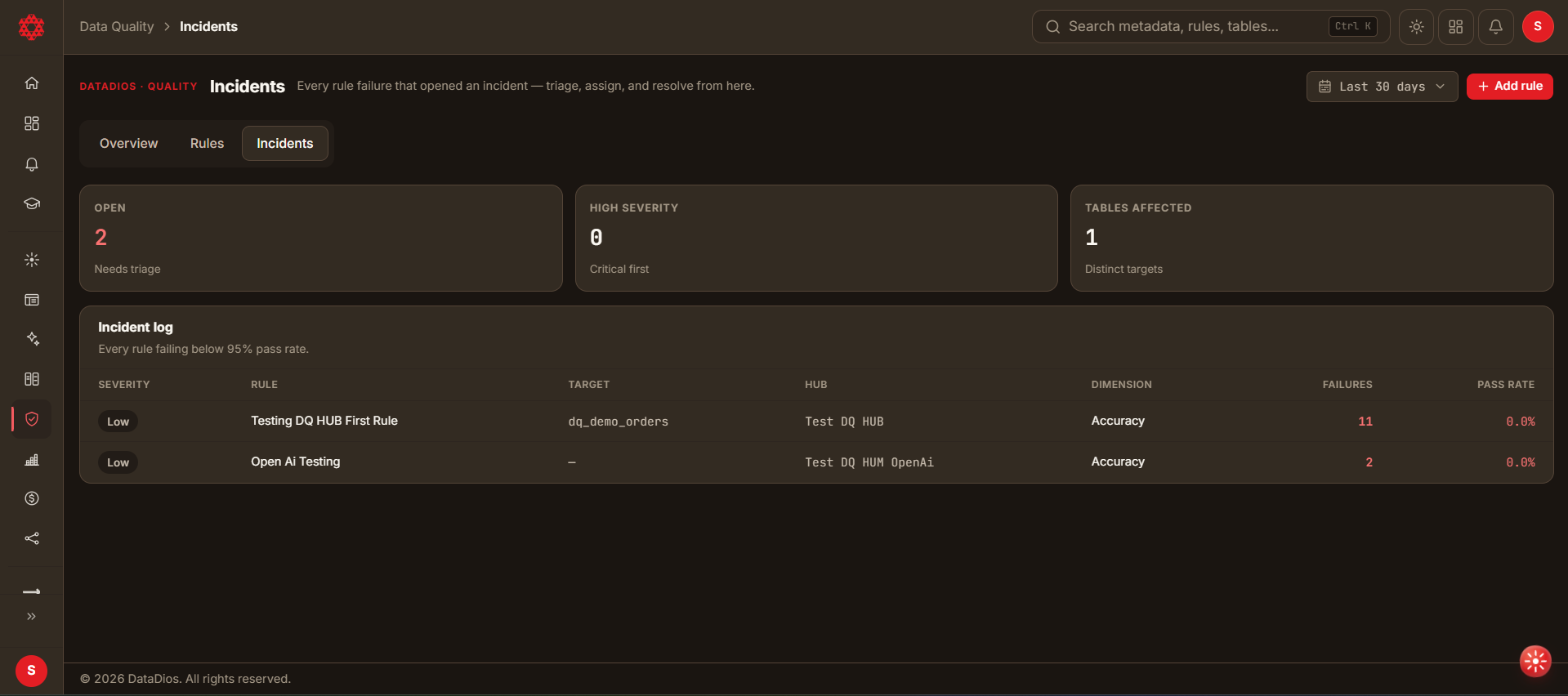The image size is (1568, 696).
Task: Focus the Search metadata, rules, tables field
Action: pos(1211,27)
